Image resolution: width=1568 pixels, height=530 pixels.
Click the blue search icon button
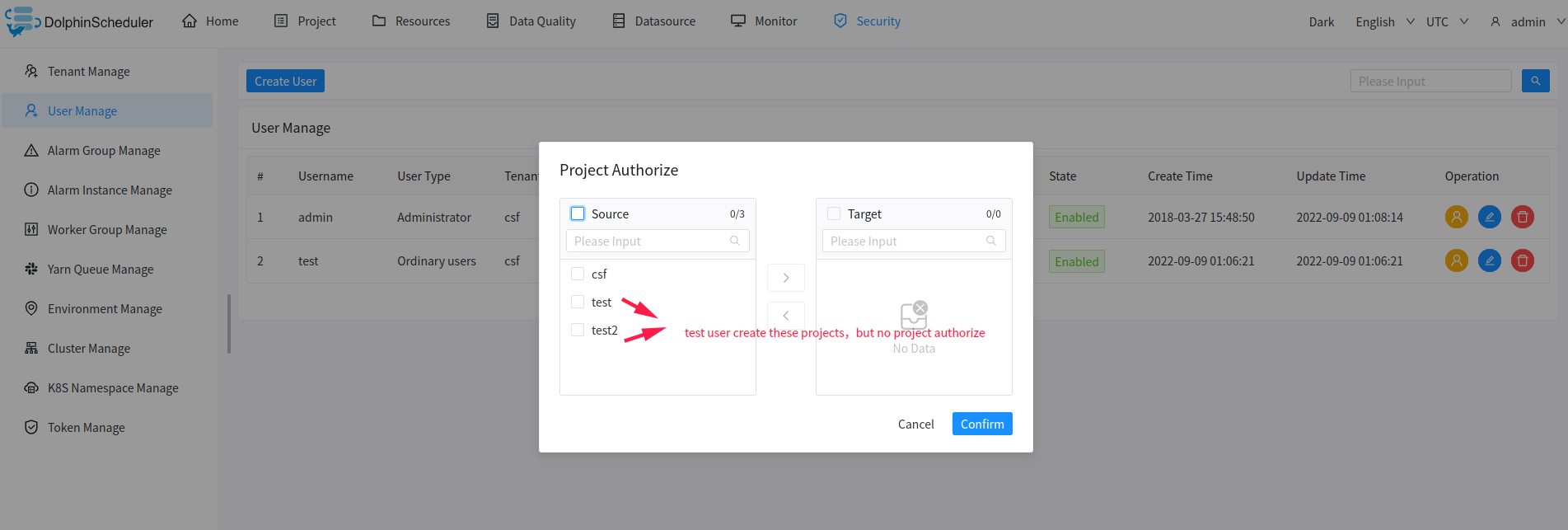pos(1536,81)
